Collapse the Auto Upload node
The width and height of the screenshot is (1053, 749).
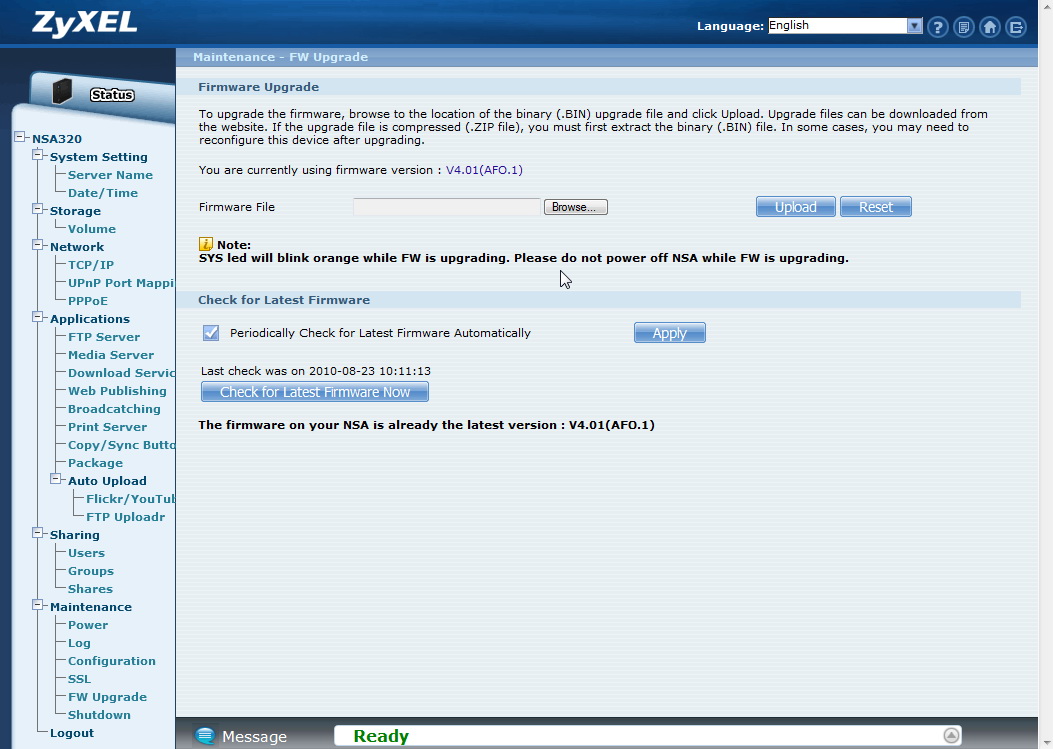coord(56,479)
